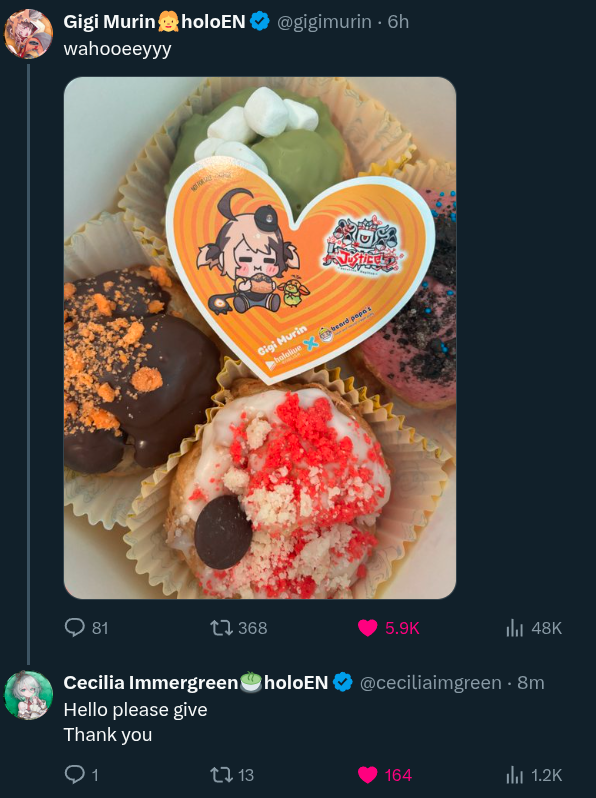Unlike Gigi Murin's tweet via pink heart

pyautogui.click(x=367, y=628)
